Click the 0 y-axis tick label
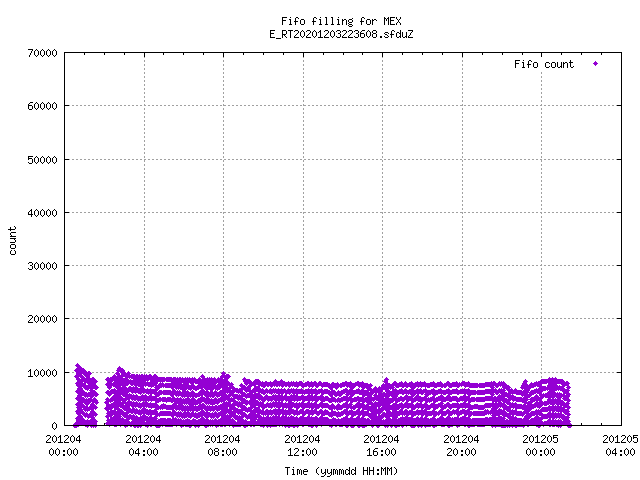 point(54,426)
